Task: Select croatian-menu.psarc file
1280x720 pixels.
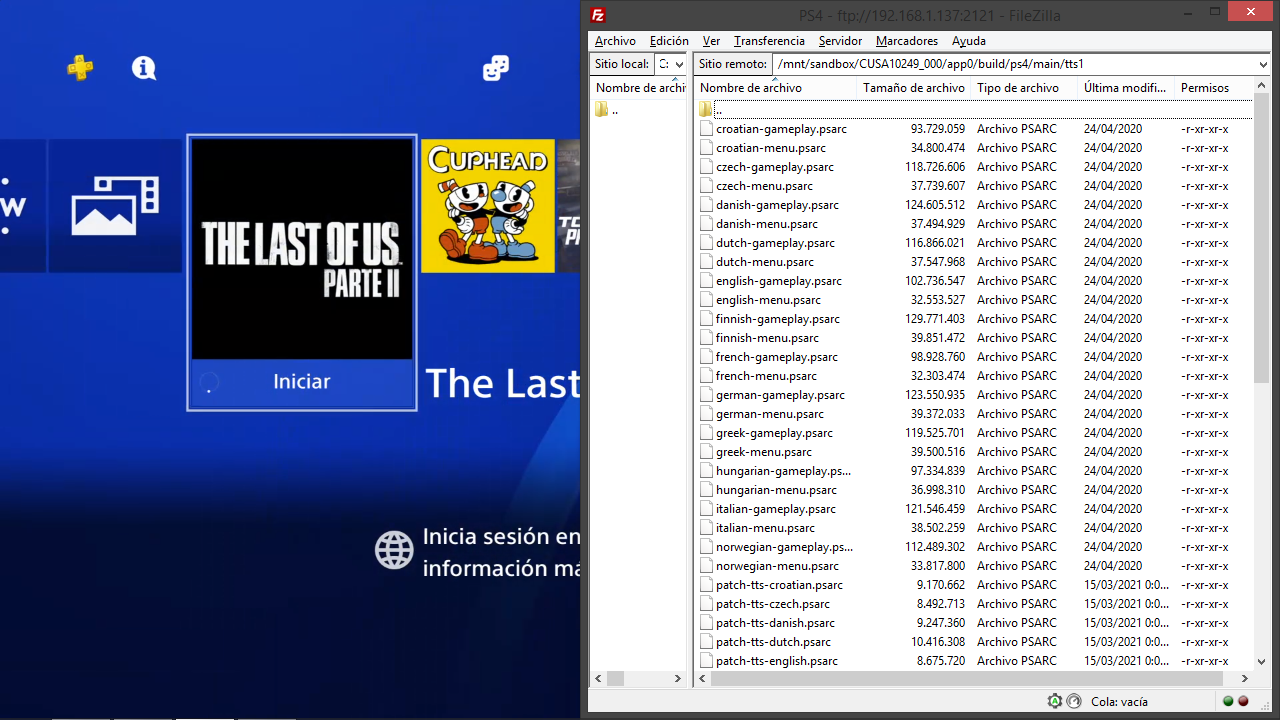Action: pos(771,148)
